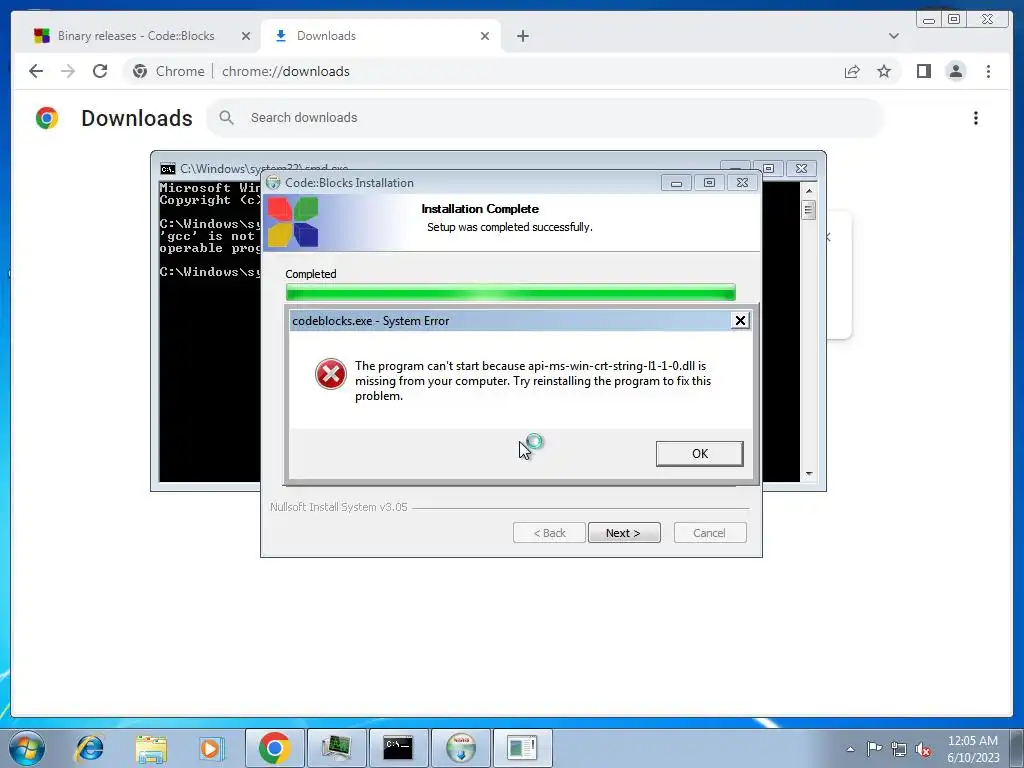This screenshot has height=768, width=1024.
Task: Click the muted volume tray icon
Action: 923,749
